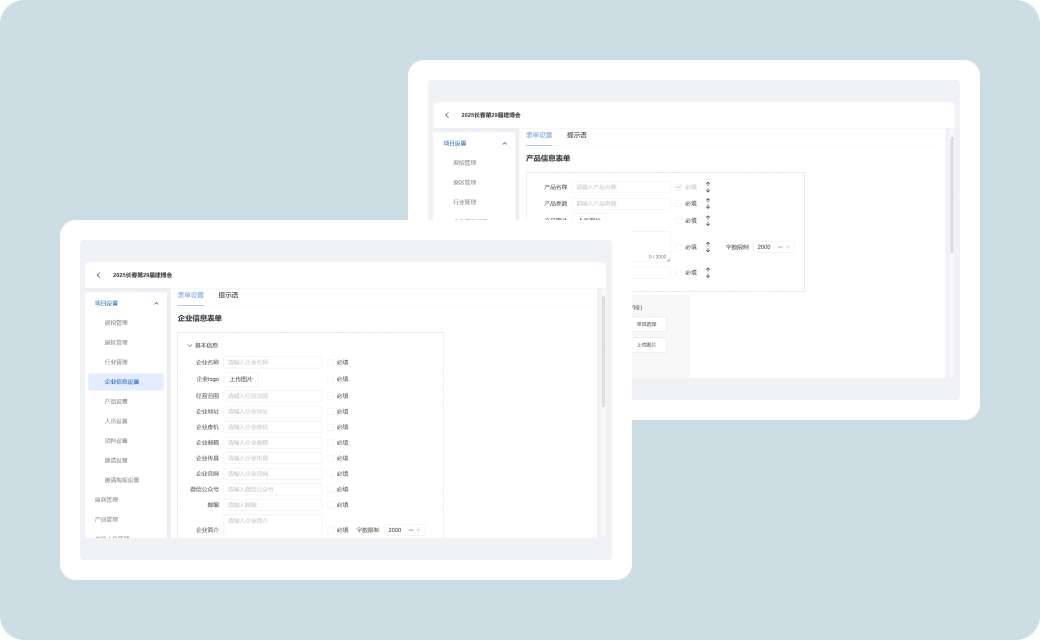Click 单项选择 button in product window
The height and width of the screenshot is (640, 1040).
(647, 324)
